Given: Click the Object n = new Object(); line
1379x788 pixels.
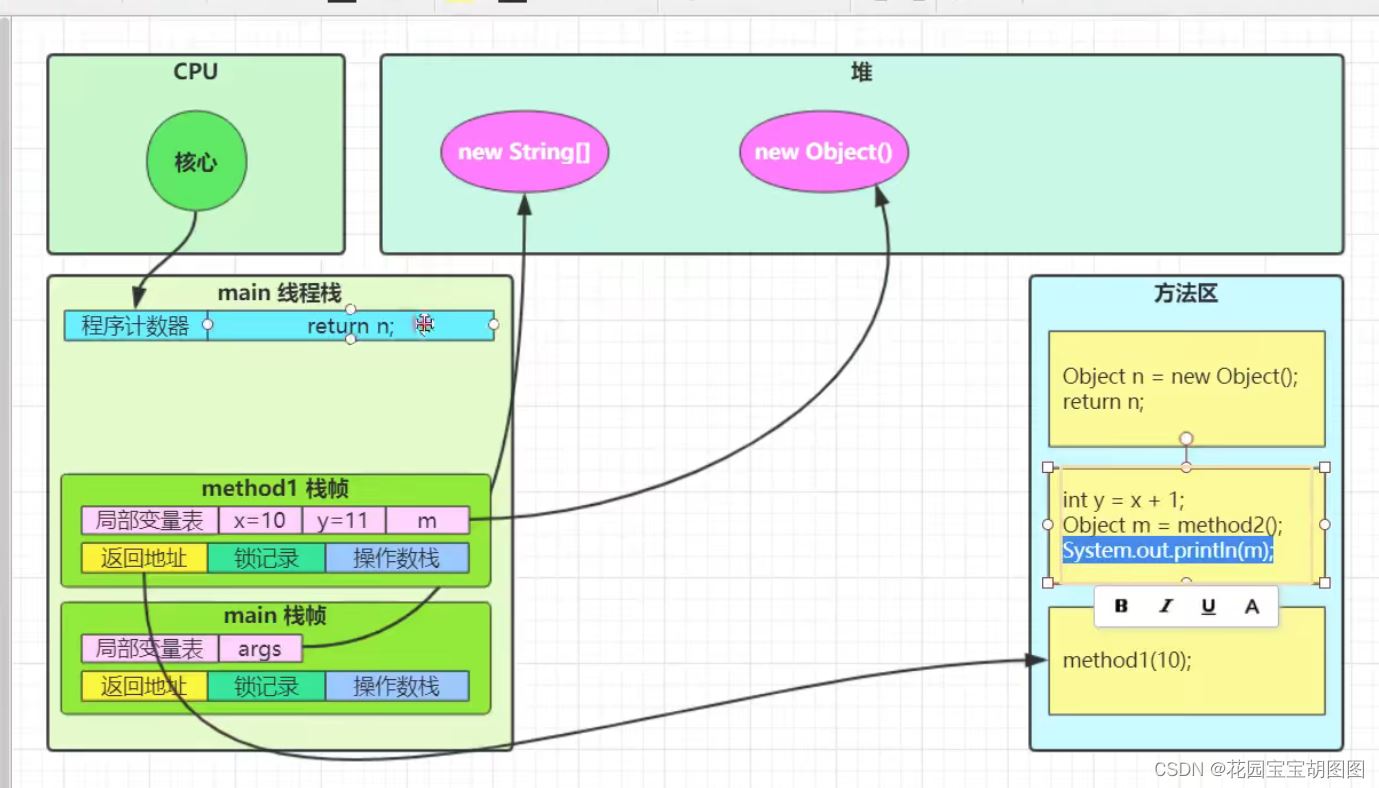Looking at the screenshot, I should (1180, 376).
